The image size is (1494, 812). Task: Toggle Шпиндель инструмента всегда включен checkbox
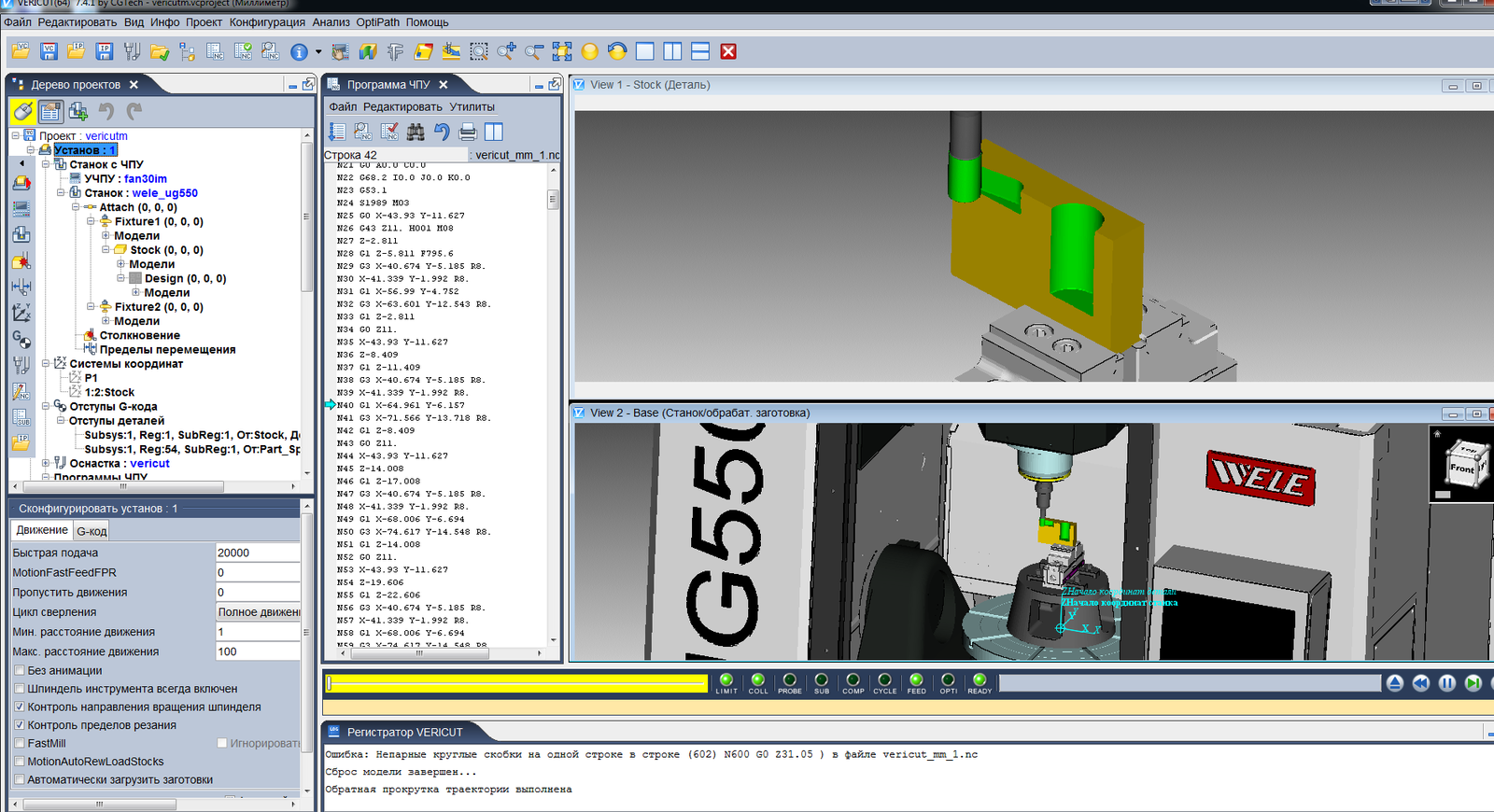point(20,689)
